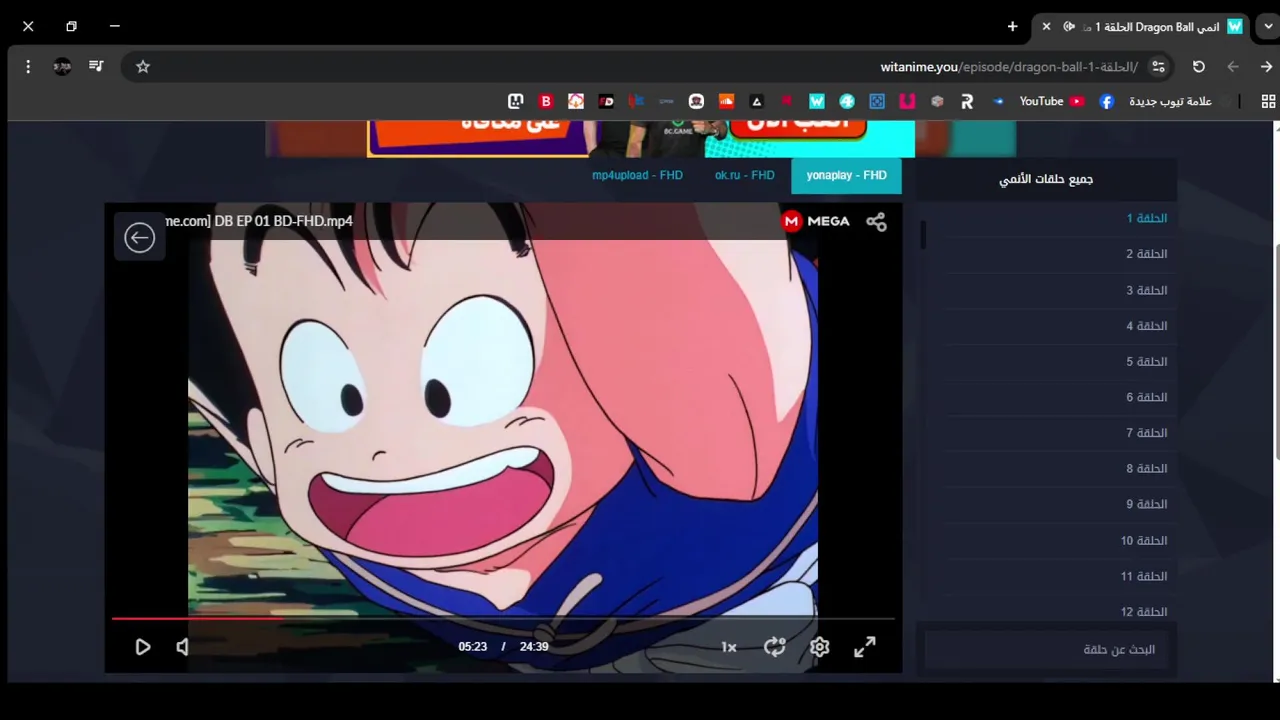
Task: Bookmark this page with star icon
Action: (143, 67)
